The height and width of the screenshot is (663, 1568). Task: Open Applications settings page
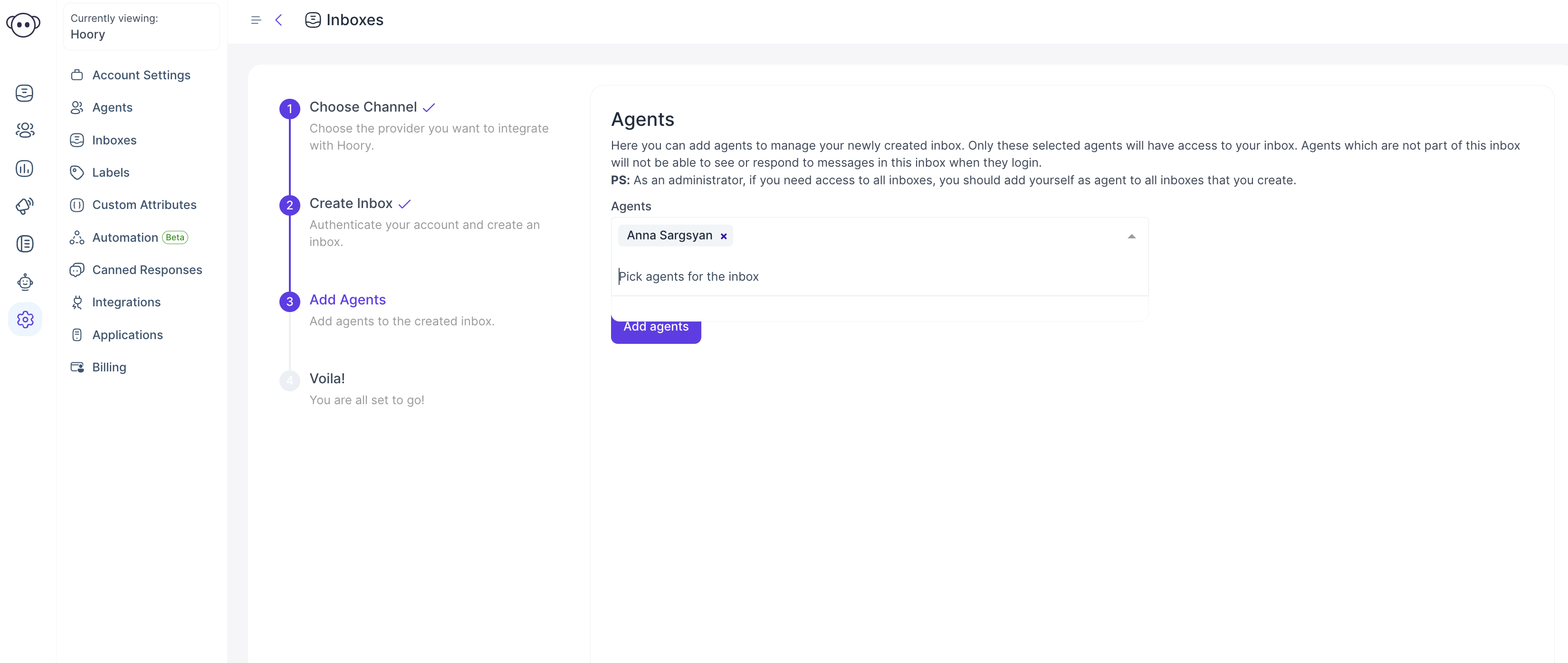pyautogui.click(x=128, y=334)
